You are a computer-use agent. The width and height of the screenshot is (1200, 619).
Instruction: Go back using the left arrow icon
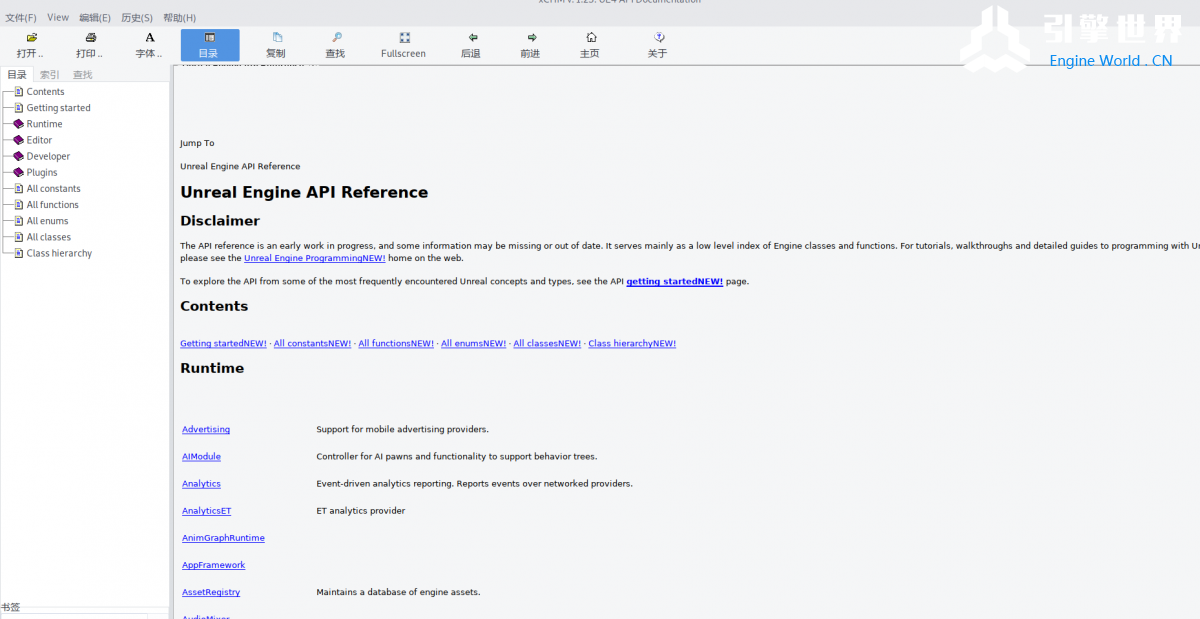tap(471, 38)
